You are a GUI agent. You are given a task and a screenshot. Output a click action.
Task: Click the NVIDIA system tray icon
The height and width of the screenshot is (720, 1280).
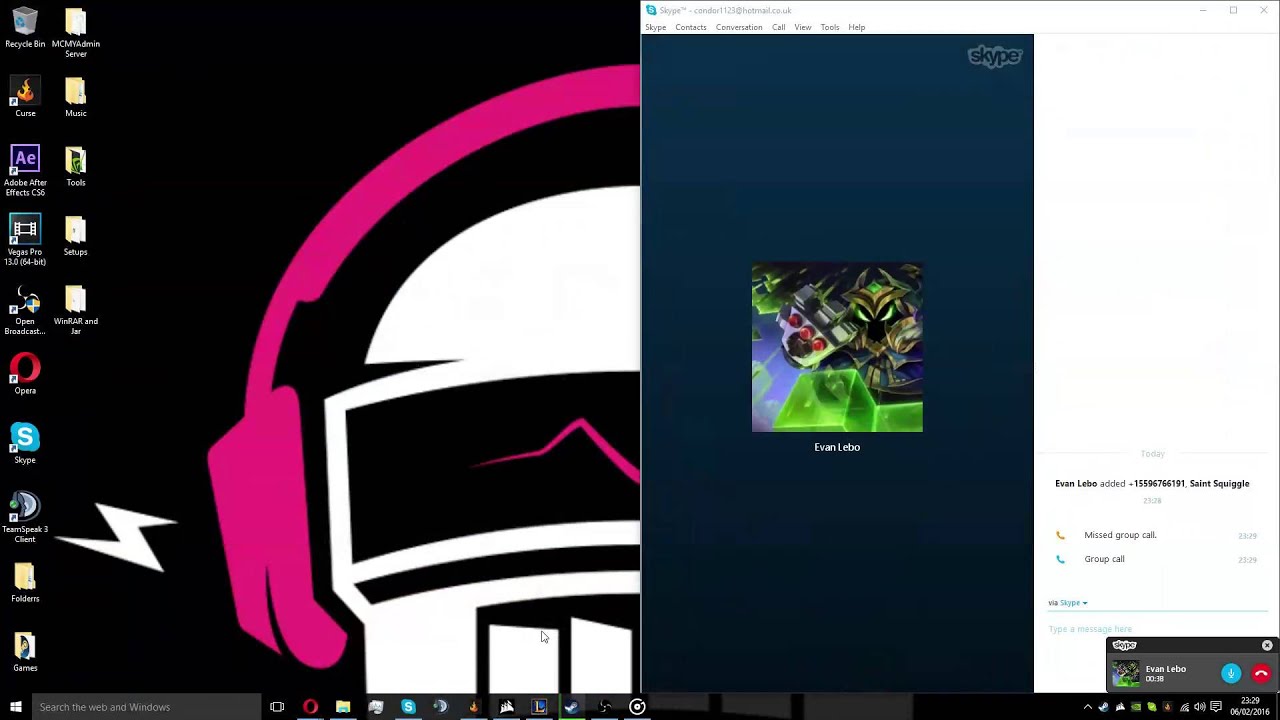click(1136, 707)
